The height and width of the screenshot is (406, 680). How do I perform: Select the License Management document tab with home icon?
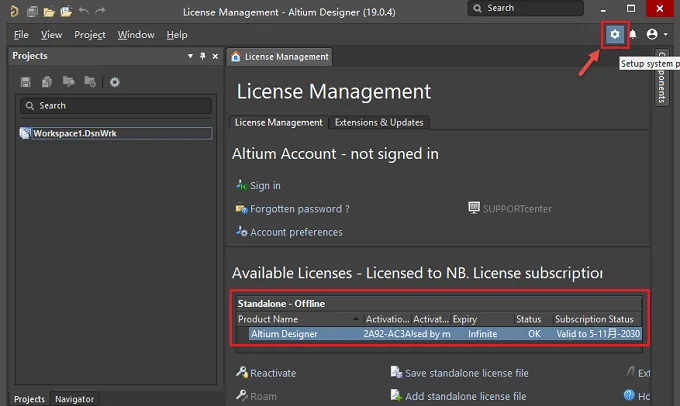click(279, 57)
